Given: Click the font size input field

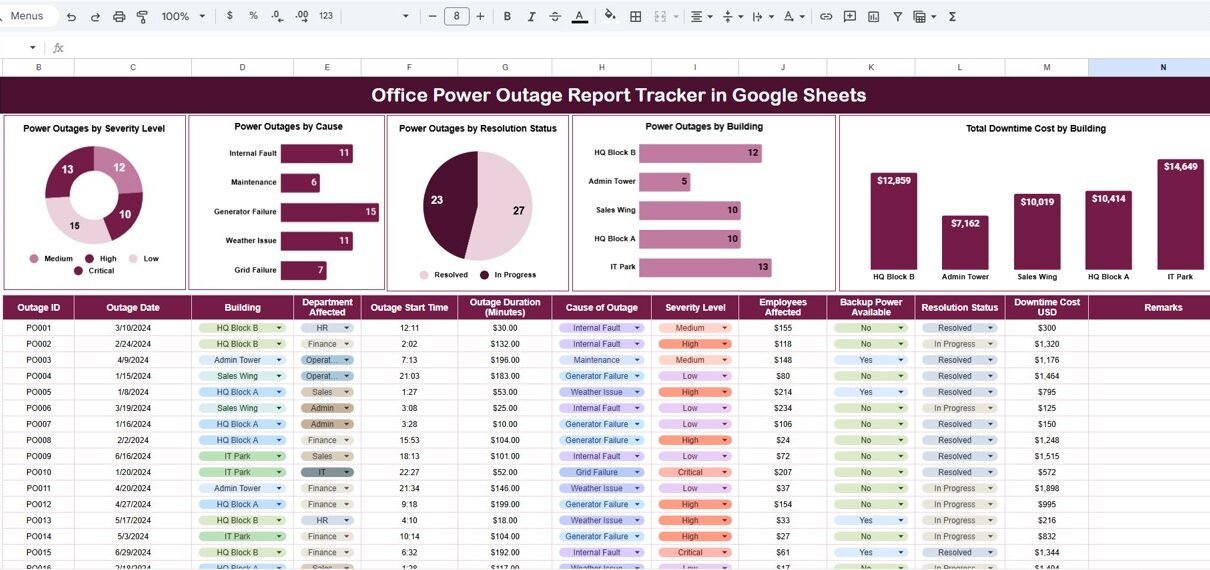Looking at the screenshot, I should 456,16.
